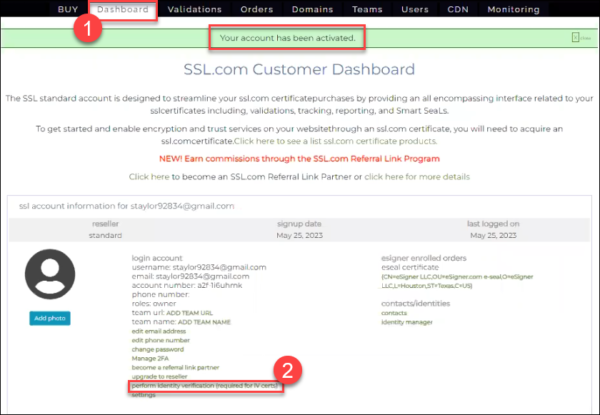Click 'ssl account information for staylor92834@gmail.com' header
Screen dimensions: 600x415
click(126, 206)
